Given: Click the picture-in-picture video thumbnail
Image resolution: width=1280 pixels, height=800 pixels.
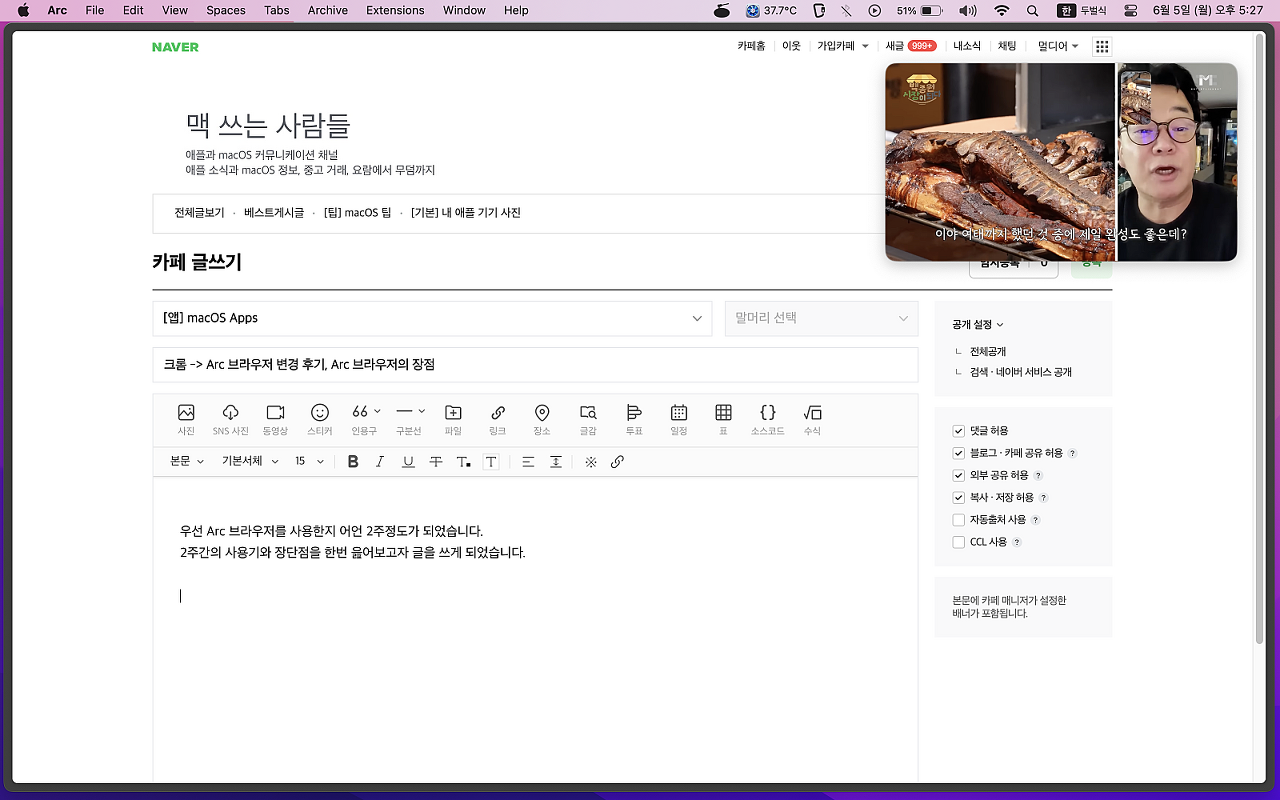Looking at the screenshot, I should tap(1061, 162).
